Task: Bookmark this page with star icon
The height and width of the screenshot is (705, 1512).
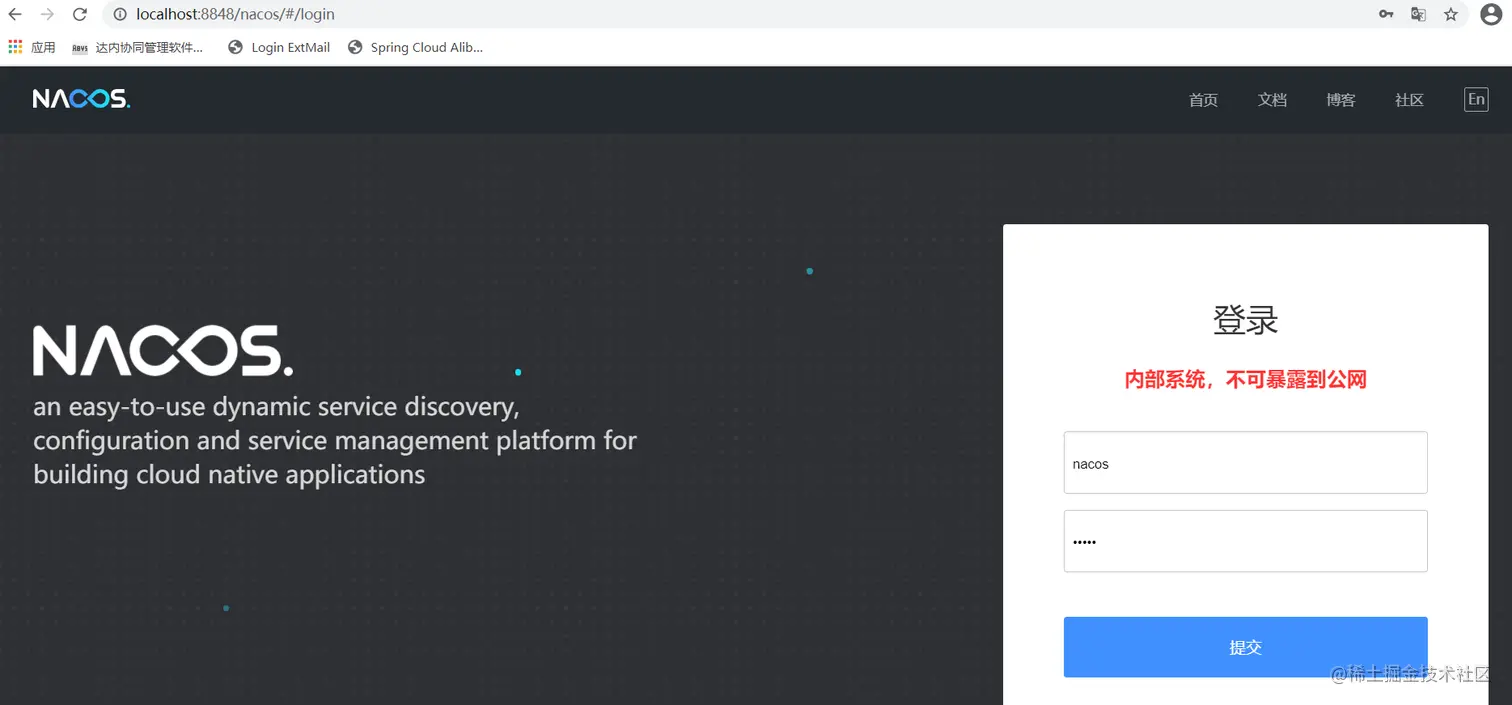Action: [x=1451, y=14]
